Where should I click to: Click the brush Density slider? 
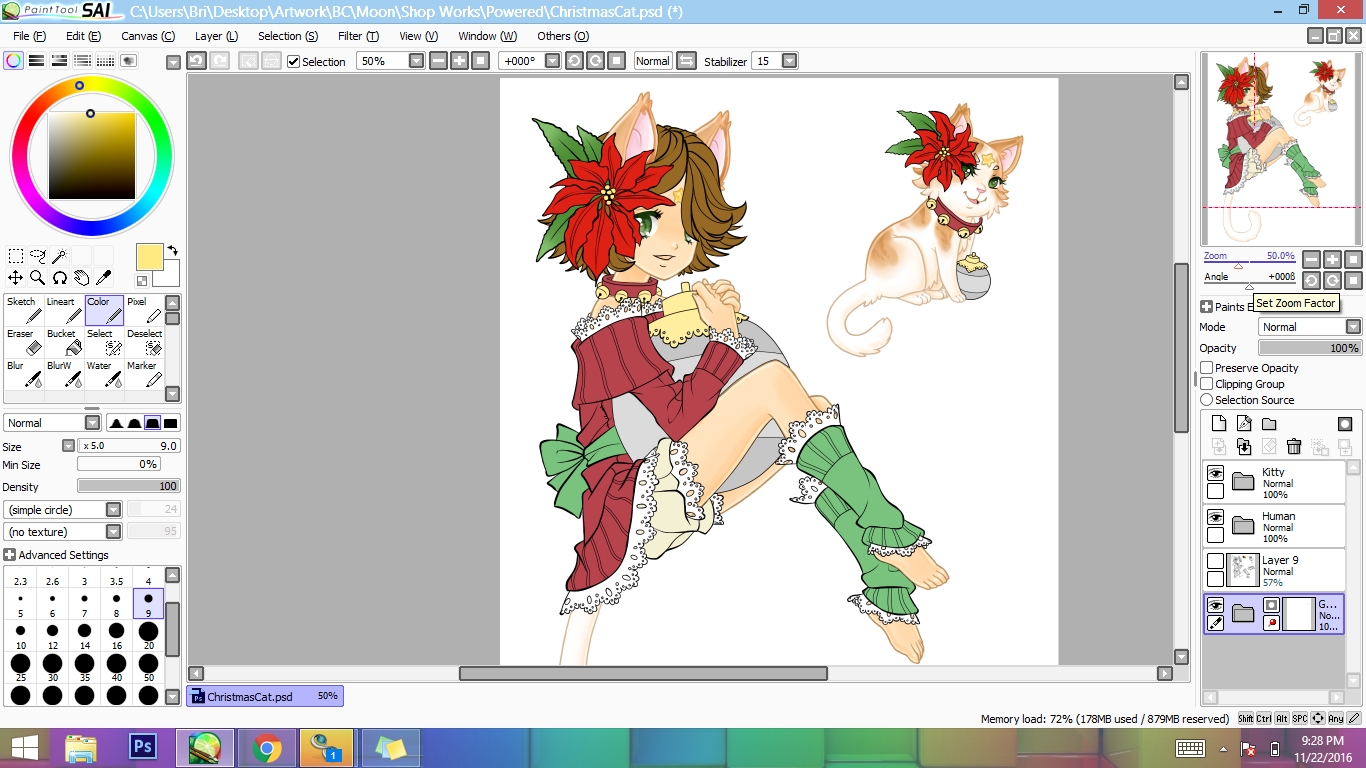128,486
